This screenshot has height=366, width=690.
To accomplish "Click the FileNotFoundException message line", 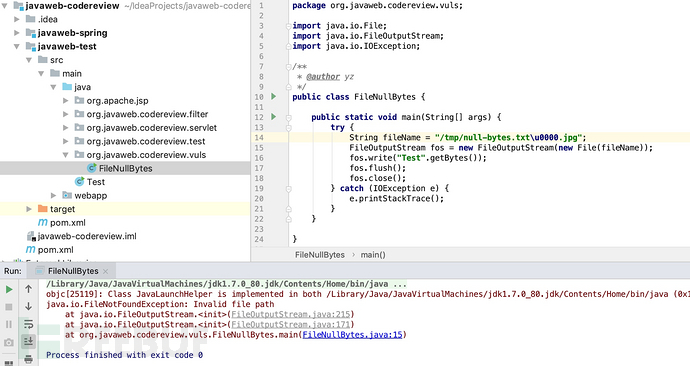I will 160,304.
